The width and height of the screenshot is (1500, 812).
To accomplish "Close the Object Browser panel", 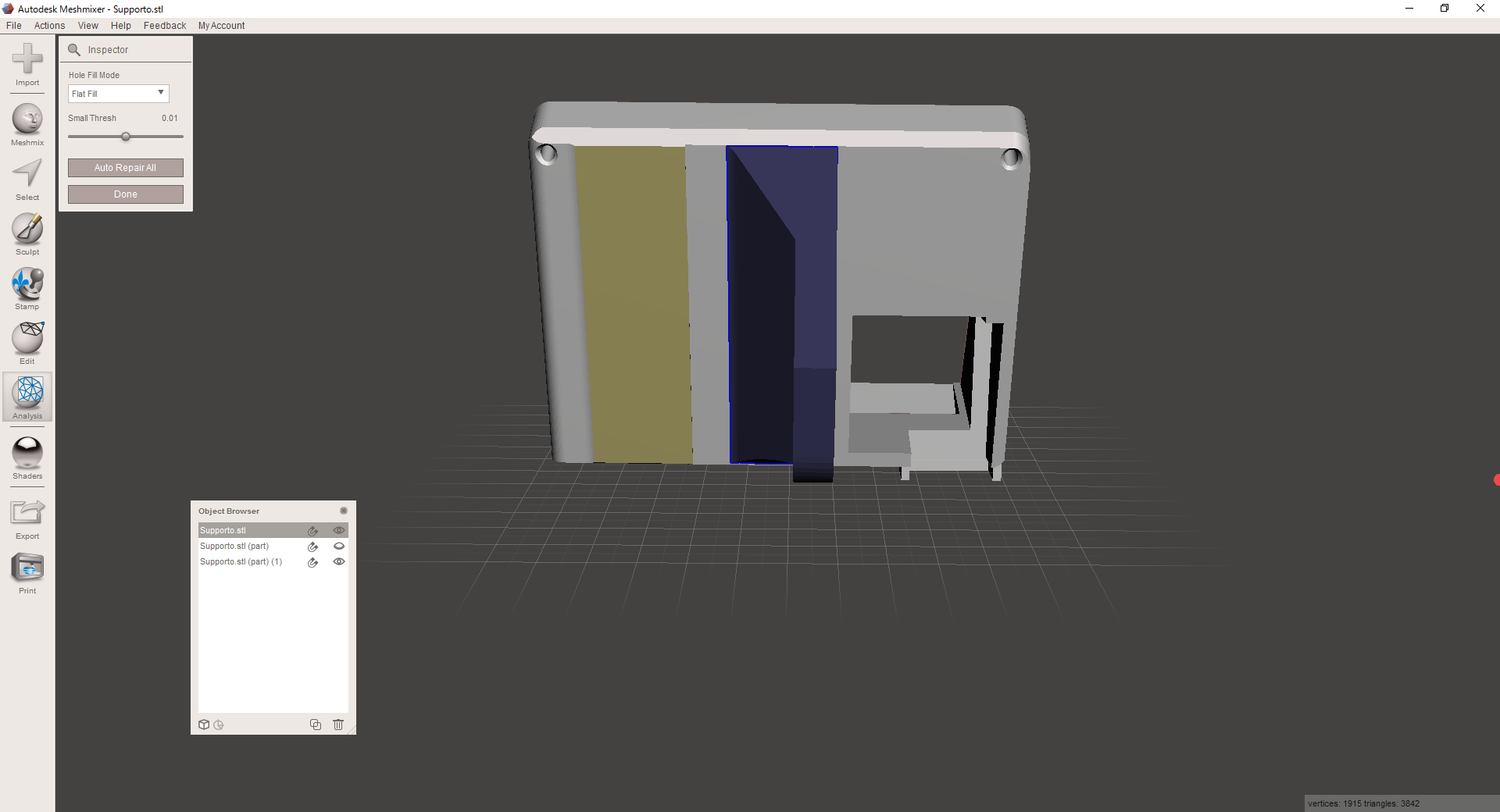I will tap(343, 511).
